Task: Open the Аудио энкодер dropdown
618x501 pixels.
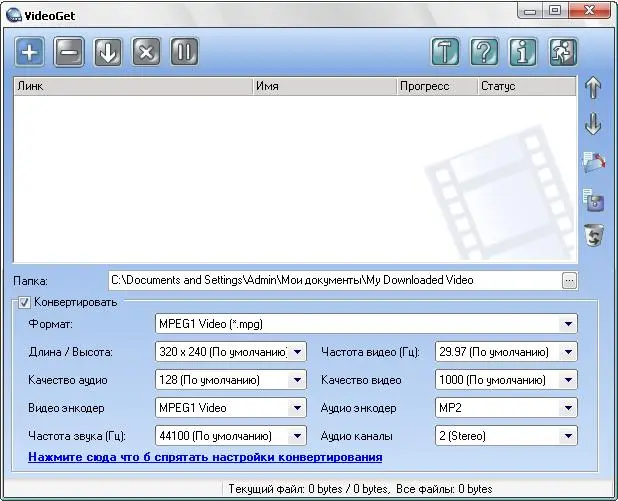Action: click(568, 408)
